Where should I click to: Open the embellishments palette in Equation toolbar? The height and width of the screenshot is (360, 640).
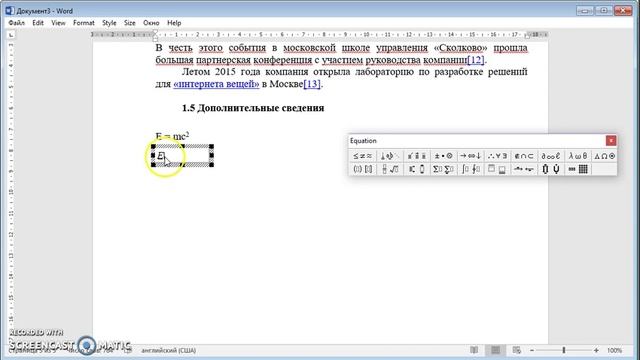pos(416,156)
